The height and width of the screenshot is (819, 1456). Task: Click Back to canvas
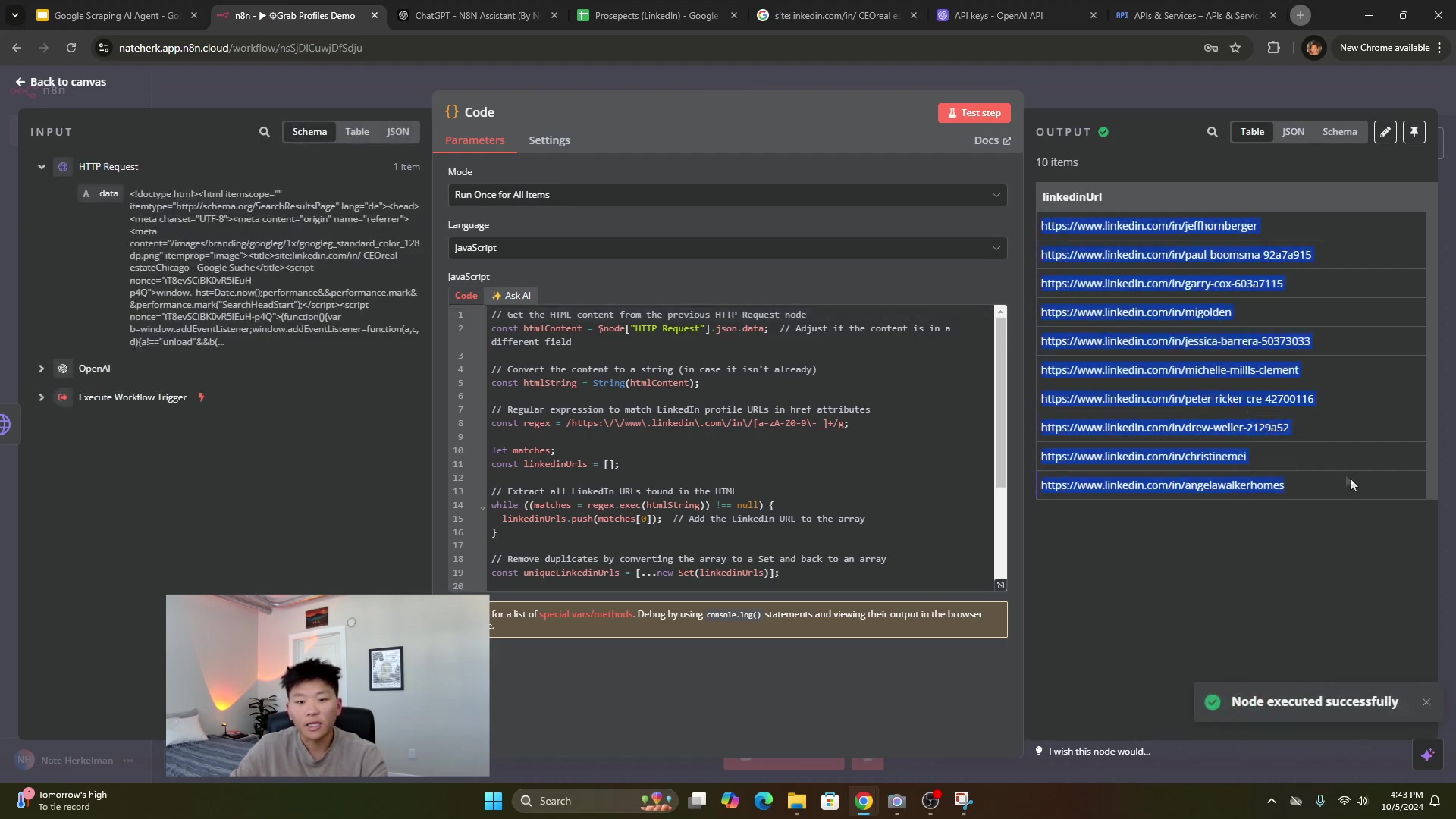pos(61,82)
